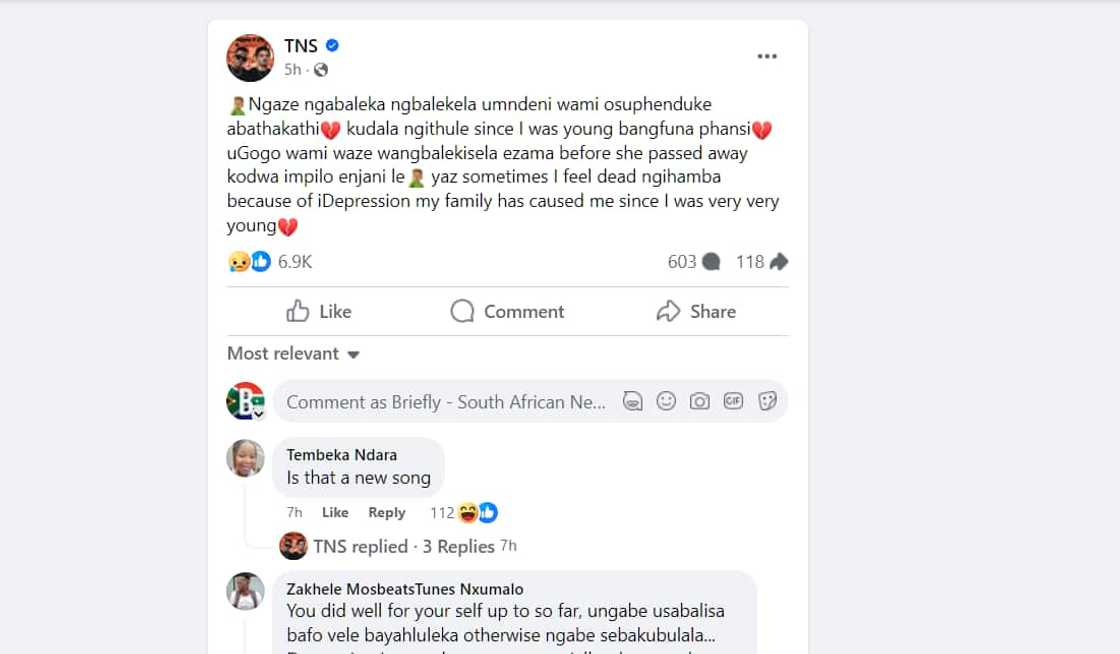The width and height of the screenshot is (1120, 654).
Task: Reply to Tembeka Ndara's comment
Action: point(386,513)
